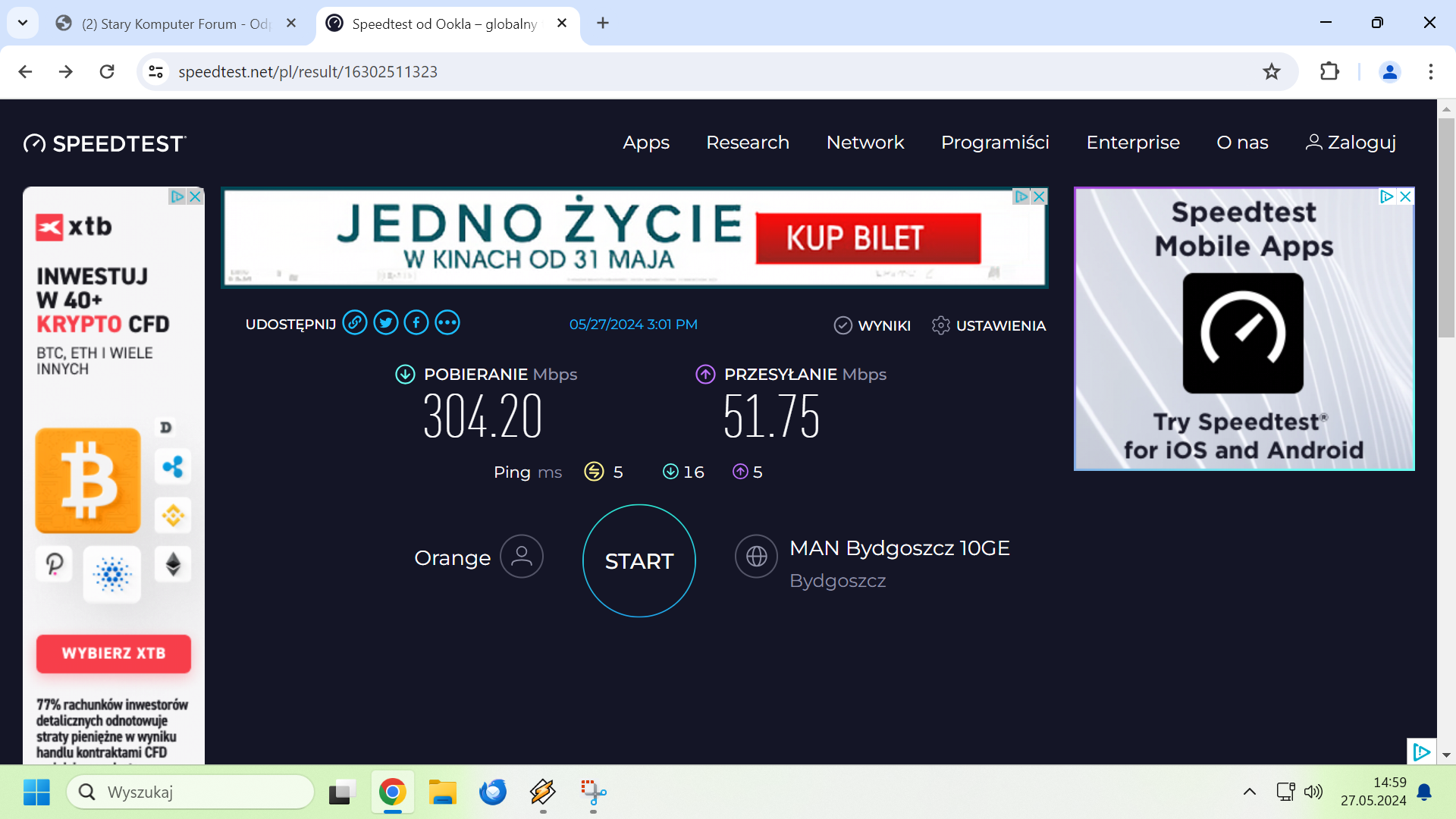Click MAN Bydgoszcz 10GE server name
The image size is (1456, 819).
pyautogui.click(x=899, y=548)
